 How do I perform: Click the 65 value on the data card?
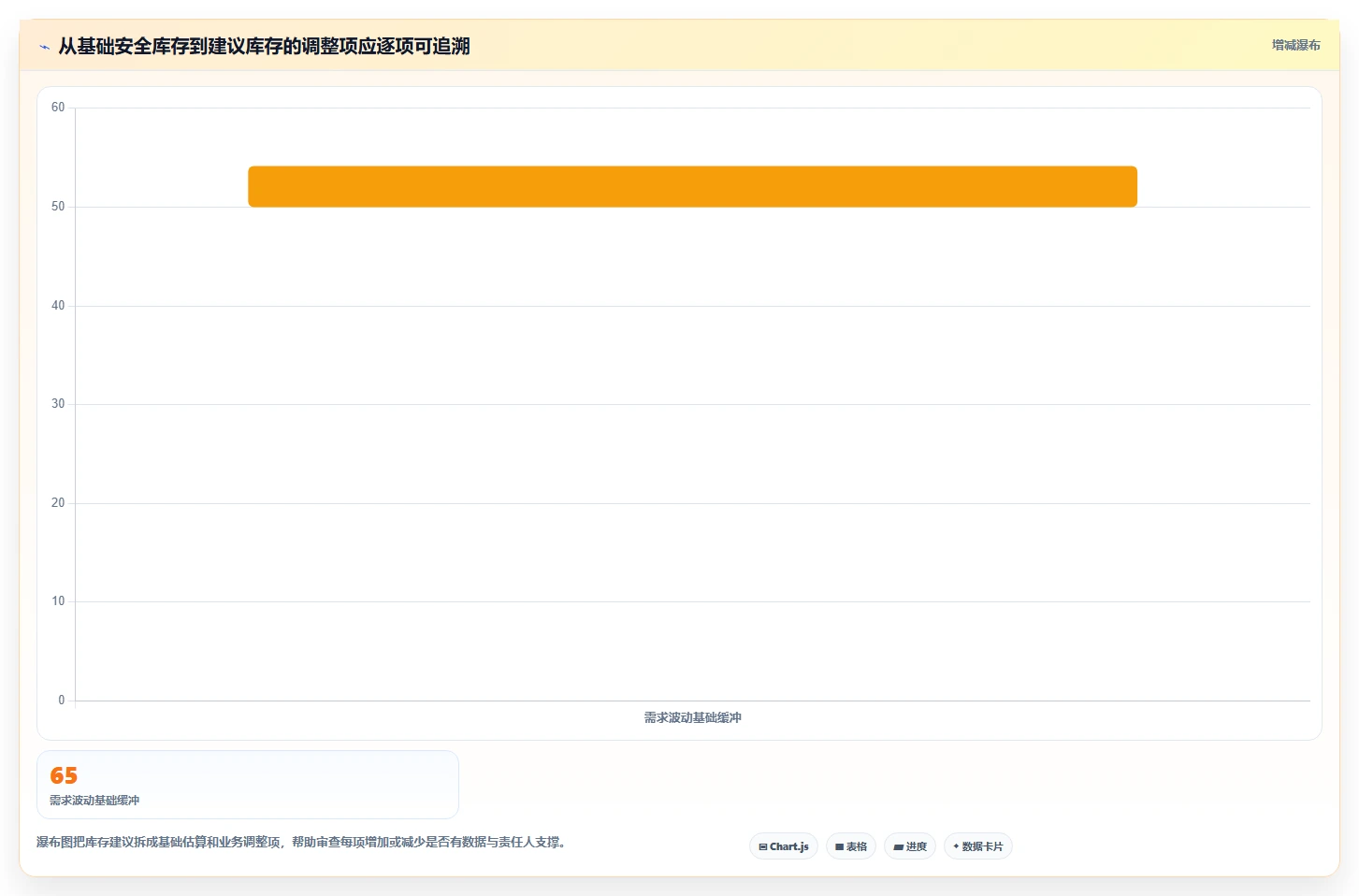64,775
